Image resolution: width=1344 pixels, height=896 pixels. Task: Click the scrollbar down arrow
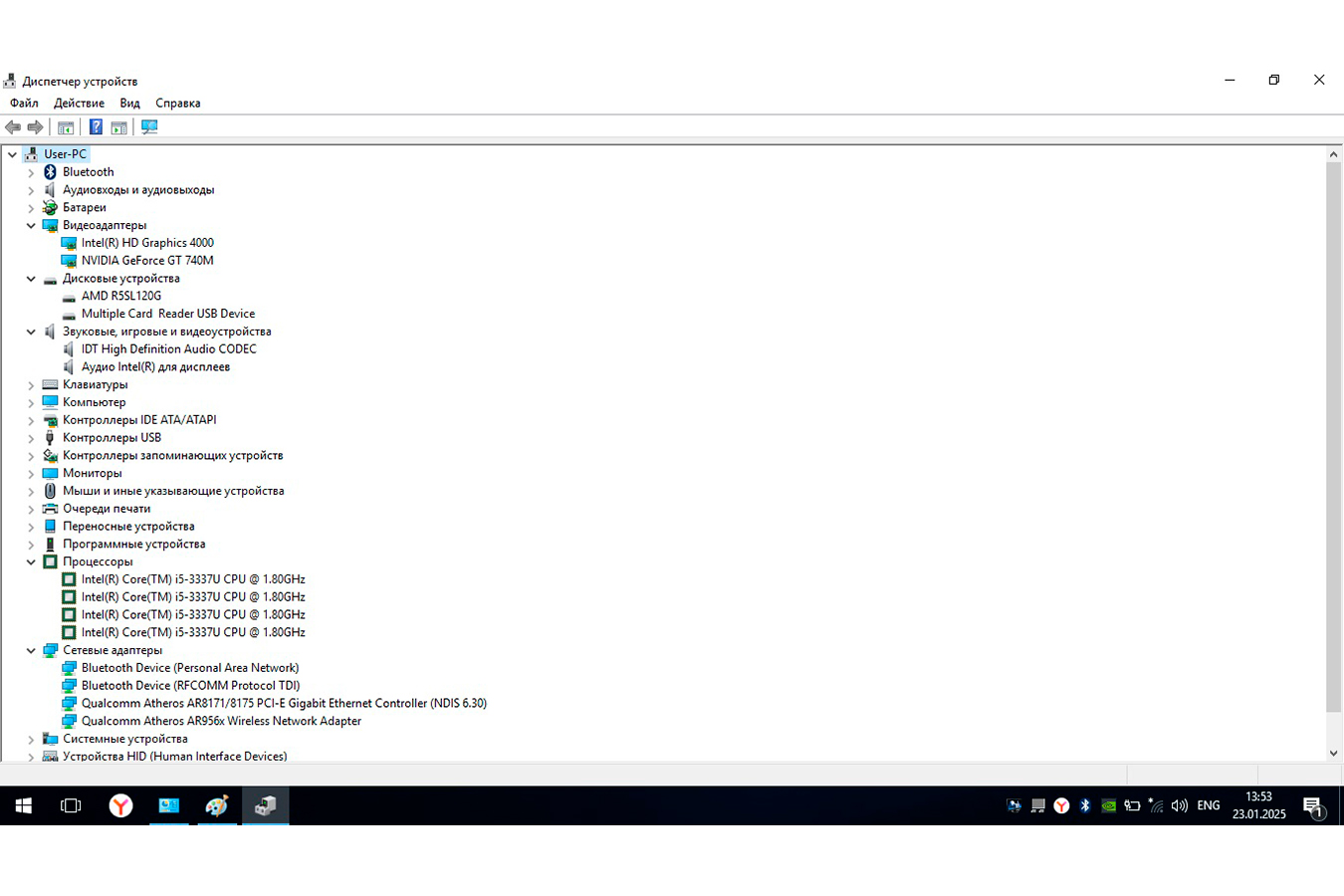tap(1334, 754)
